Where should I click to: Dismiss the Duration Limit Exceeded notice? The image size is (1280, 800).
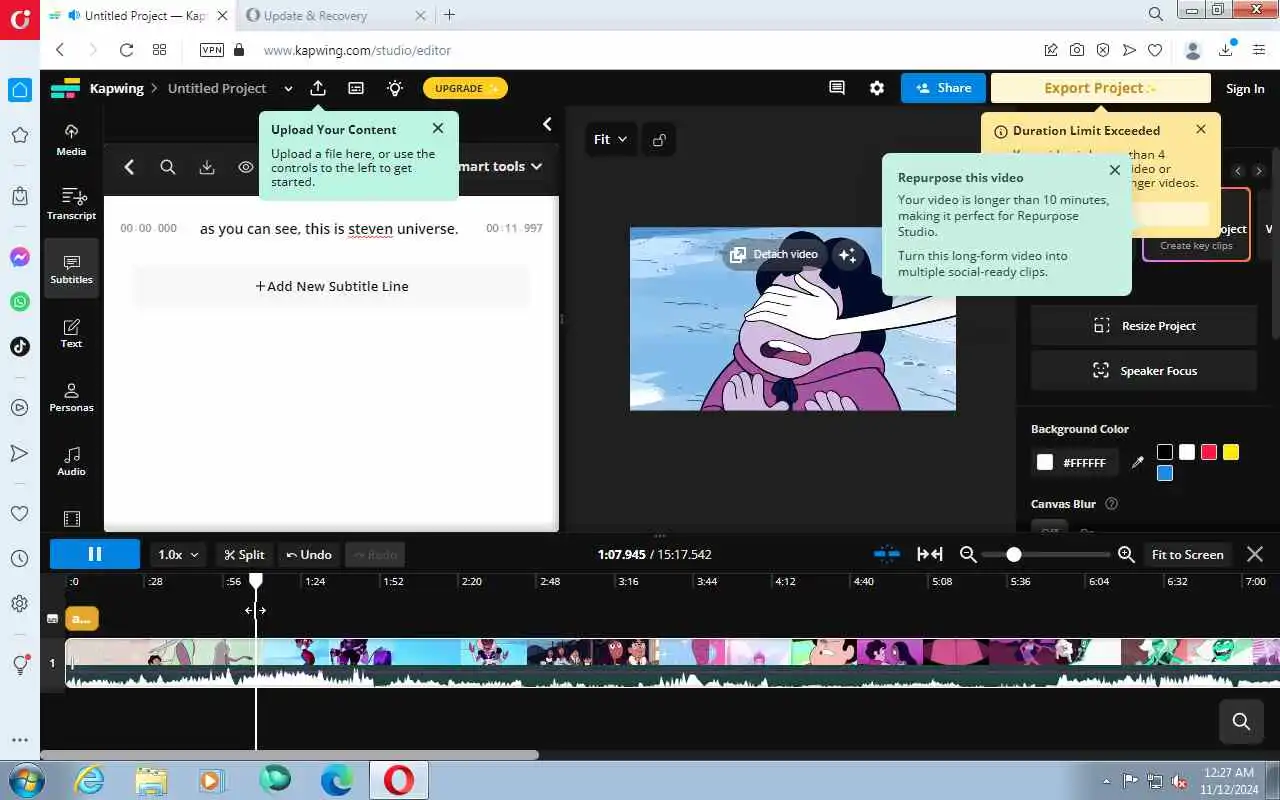point(1201,129)
